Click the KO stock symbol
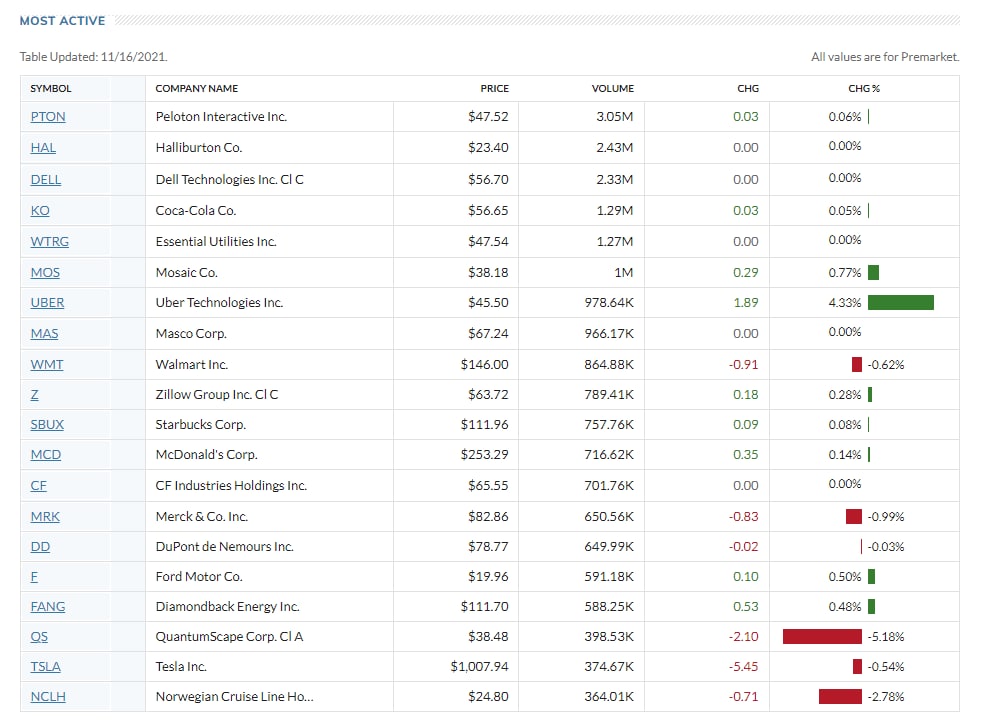Screen dimensions: 981x727 (x=40, y=211)
